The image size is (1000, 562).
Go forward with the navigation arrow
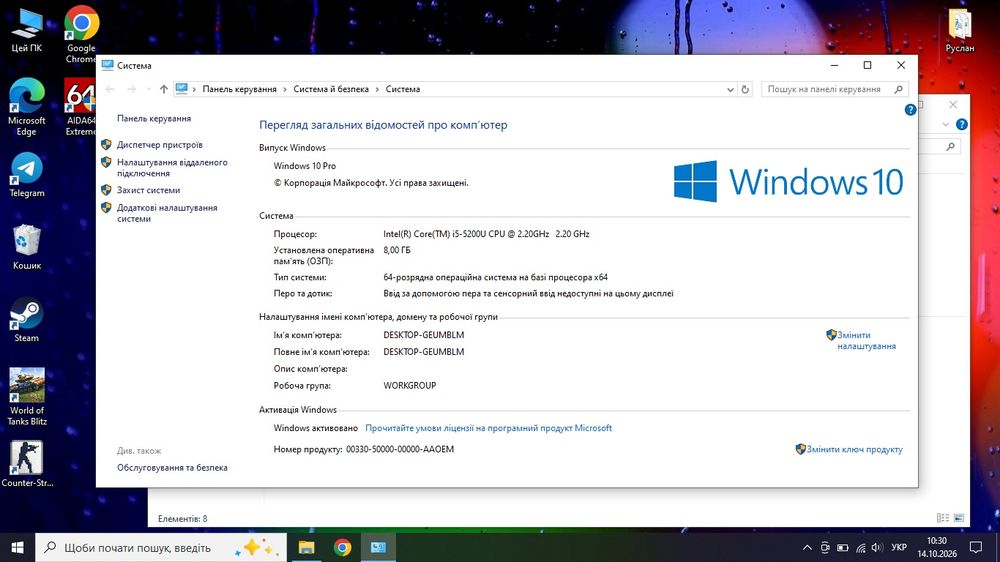pyautogui.click(x=131, y=89)
